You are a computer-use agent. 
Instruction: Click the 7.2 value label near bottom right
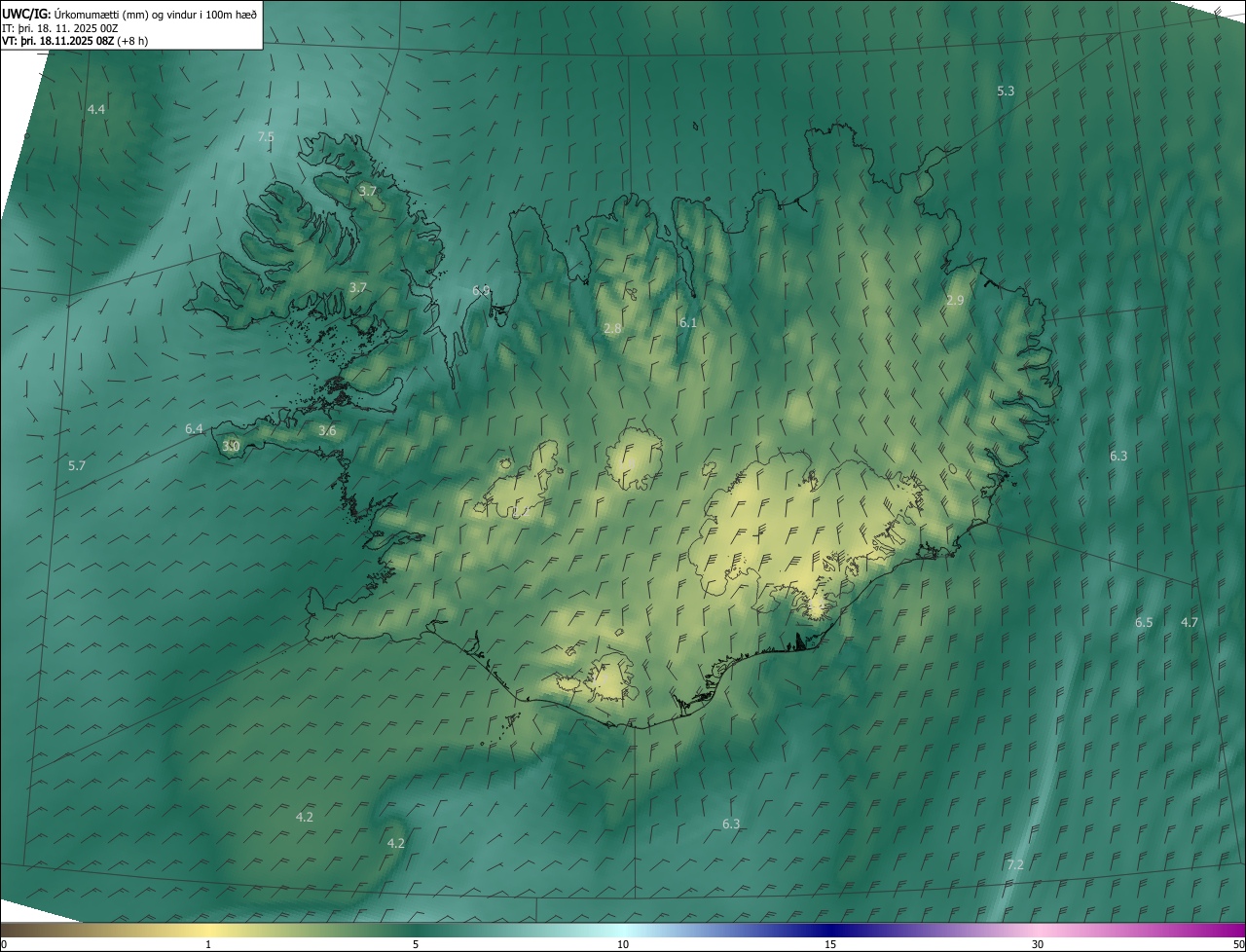click(x=1015, y=864)
